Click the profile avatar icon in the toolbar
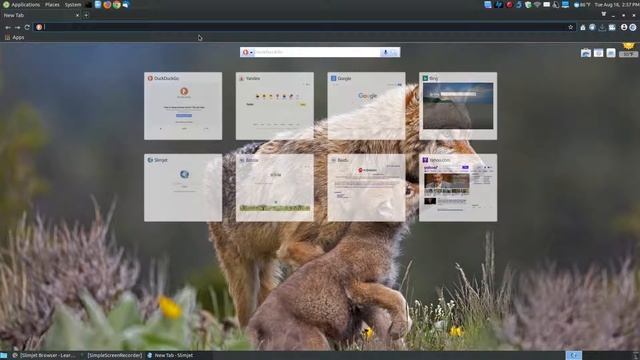 point(624,27)
